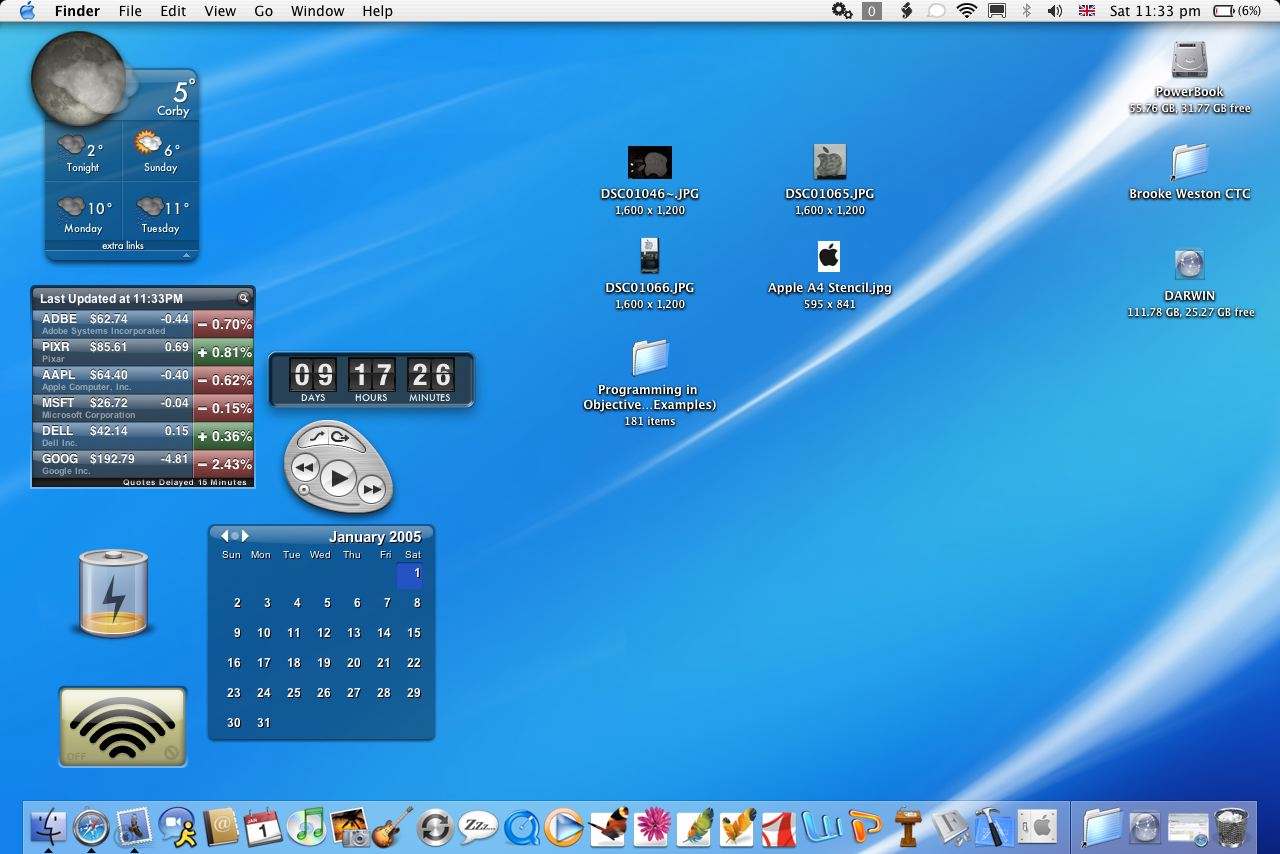Screen dimensions: 1280x854
Task: Open the British flag input menu
Action: pos(1086,11)
